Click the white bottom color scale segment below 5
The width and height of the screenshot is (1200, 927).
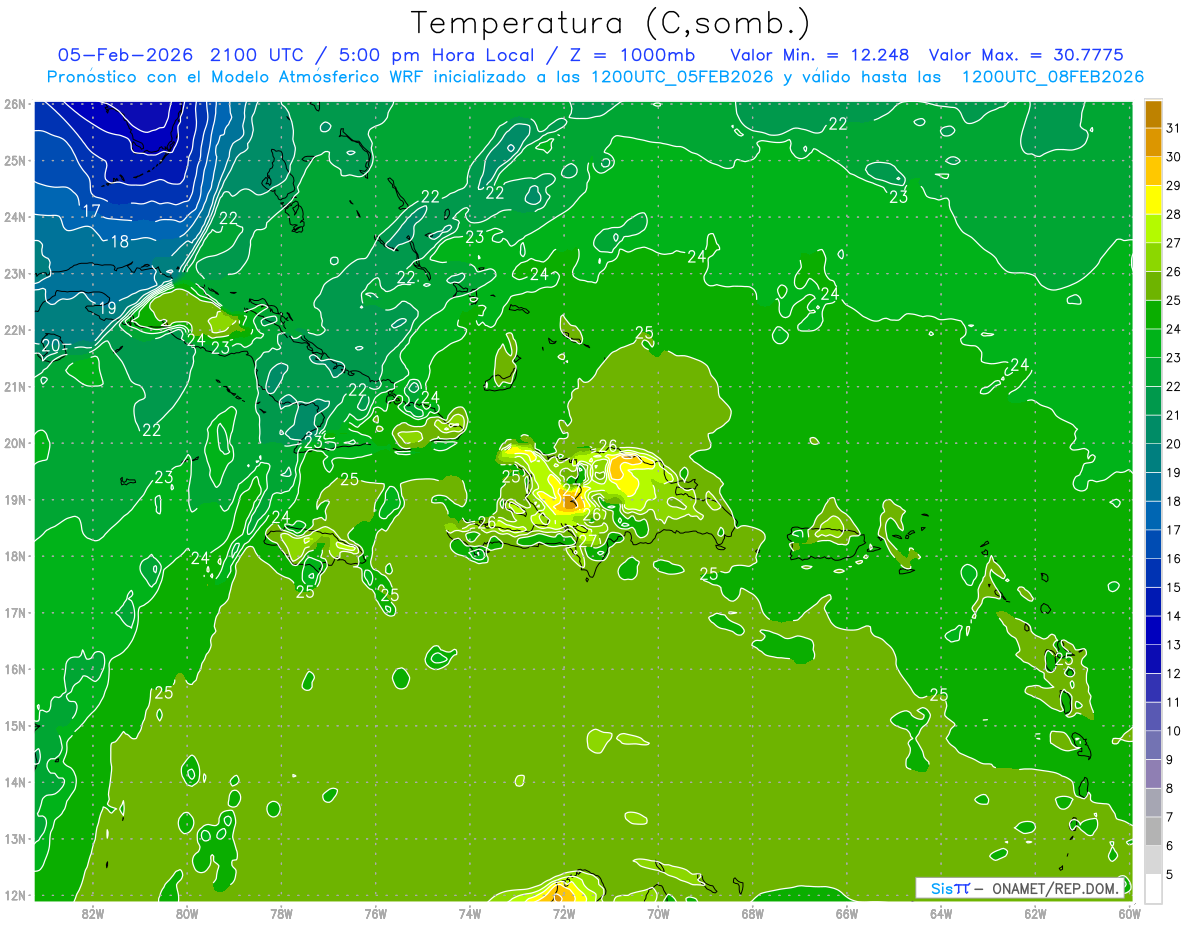point(1153,888)
